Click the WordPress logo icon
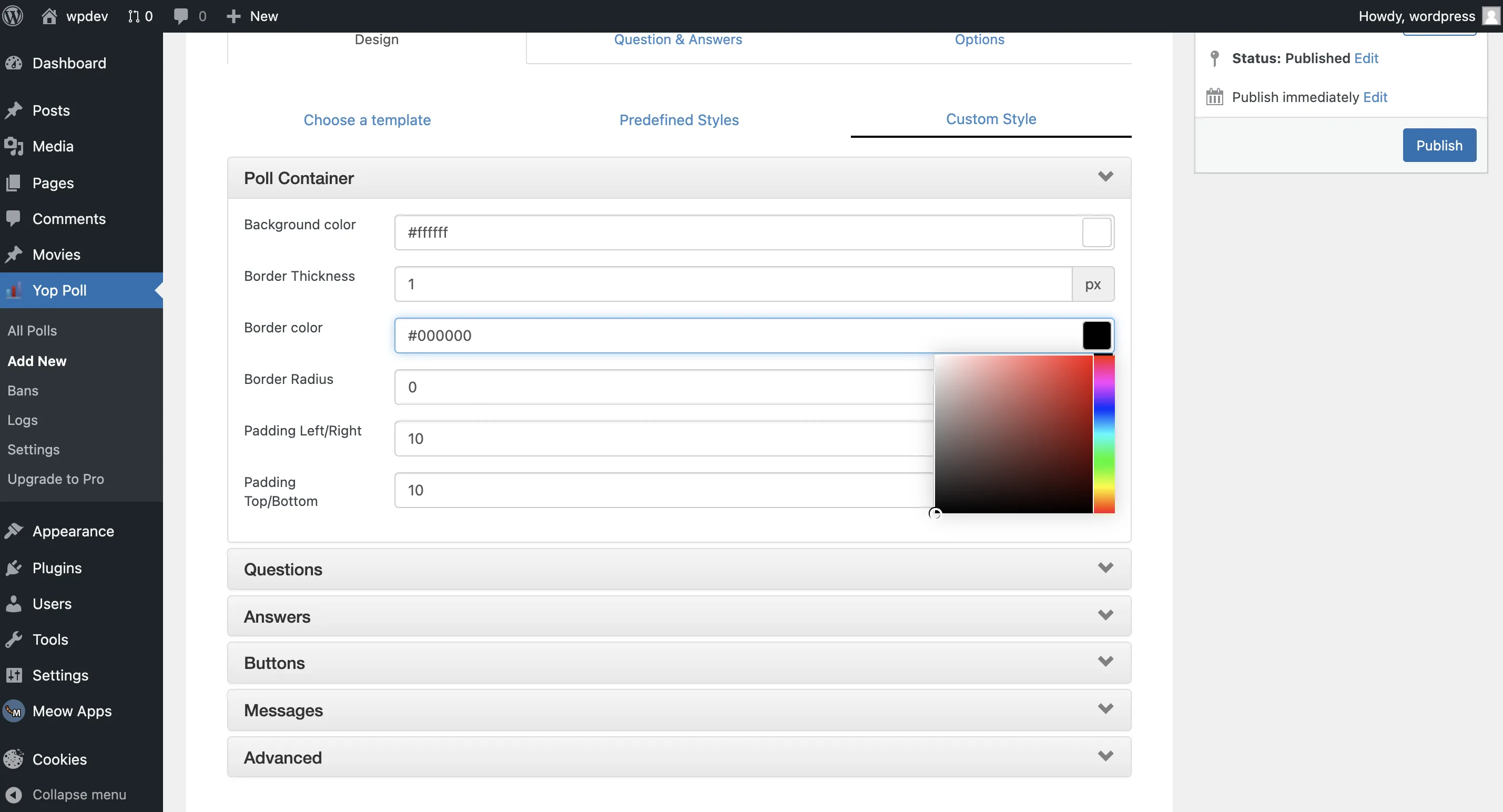The width and height of the screenshot is (1503, 812). [x=13, y=16]
